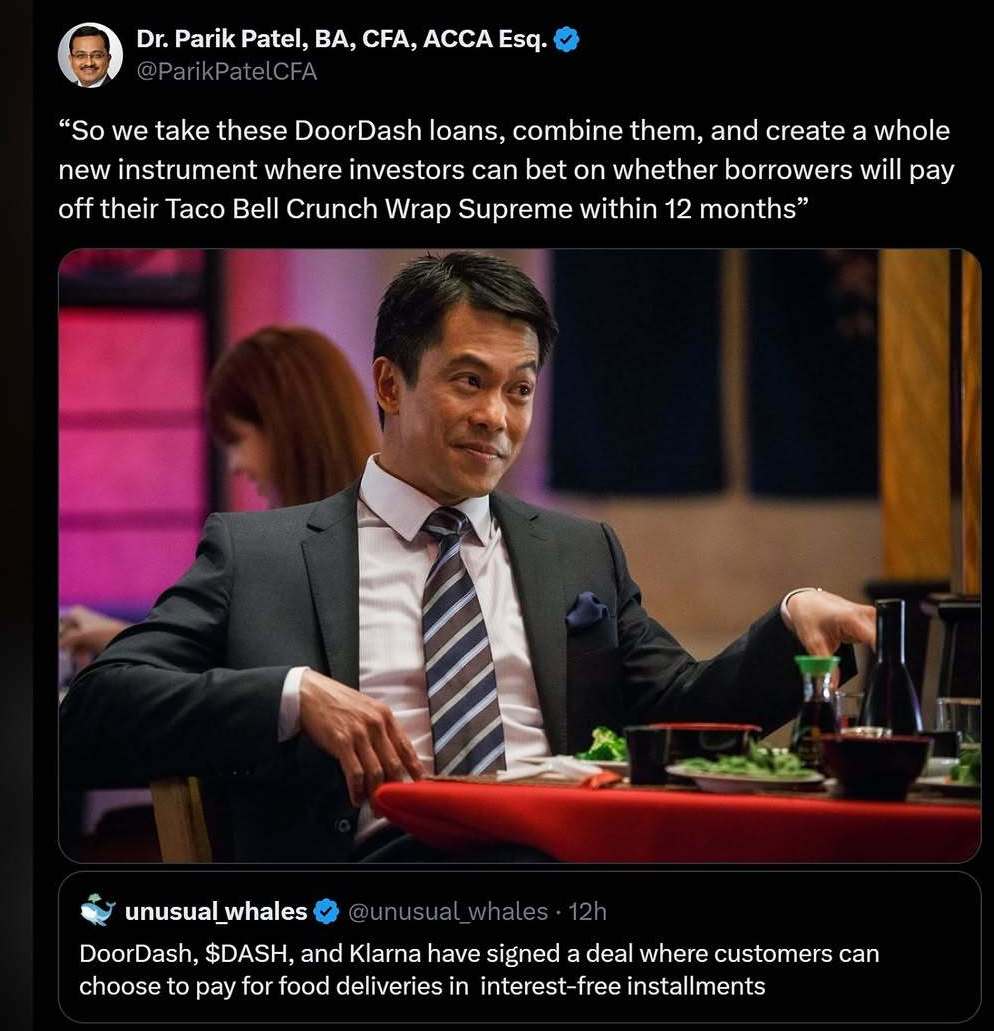Visit the @ParikPatelCFA handle
Image resolution: width=994 pixels, height=1031 pixels.
pyautogui.click(x=226, y=72)
